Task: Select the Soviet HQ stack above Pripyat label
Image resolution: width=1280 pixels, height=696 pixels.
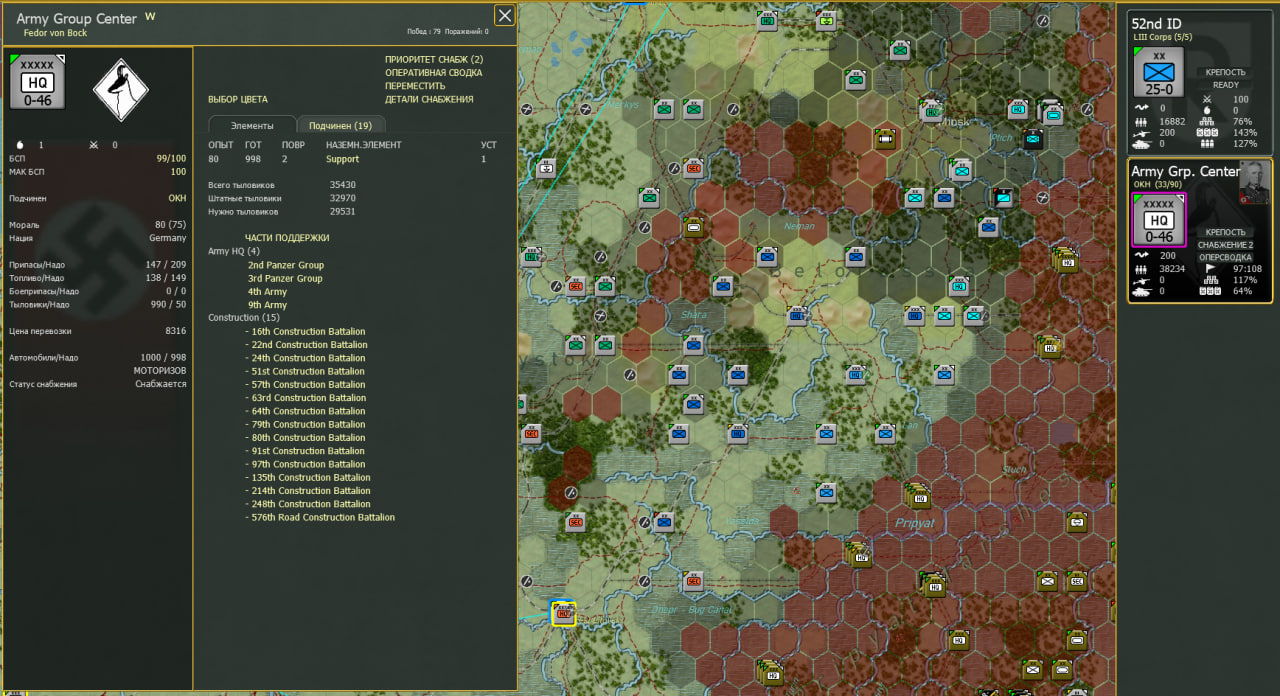Action: pos(919,494)
